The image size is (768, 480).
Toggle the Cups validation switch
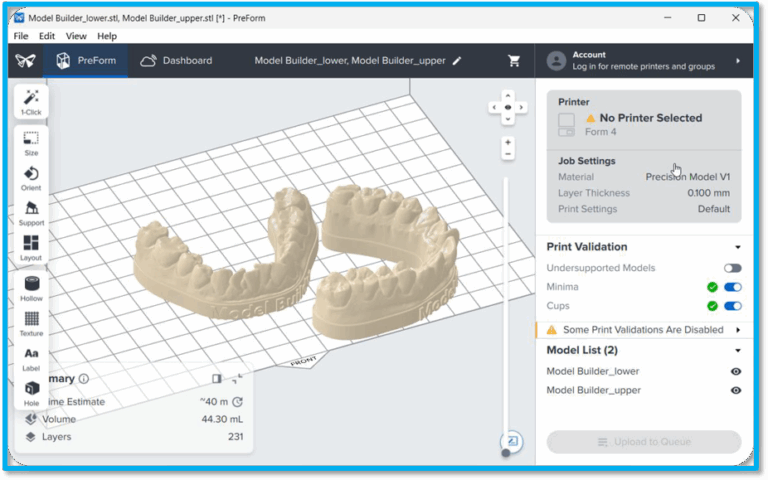[x=733, y=306]
